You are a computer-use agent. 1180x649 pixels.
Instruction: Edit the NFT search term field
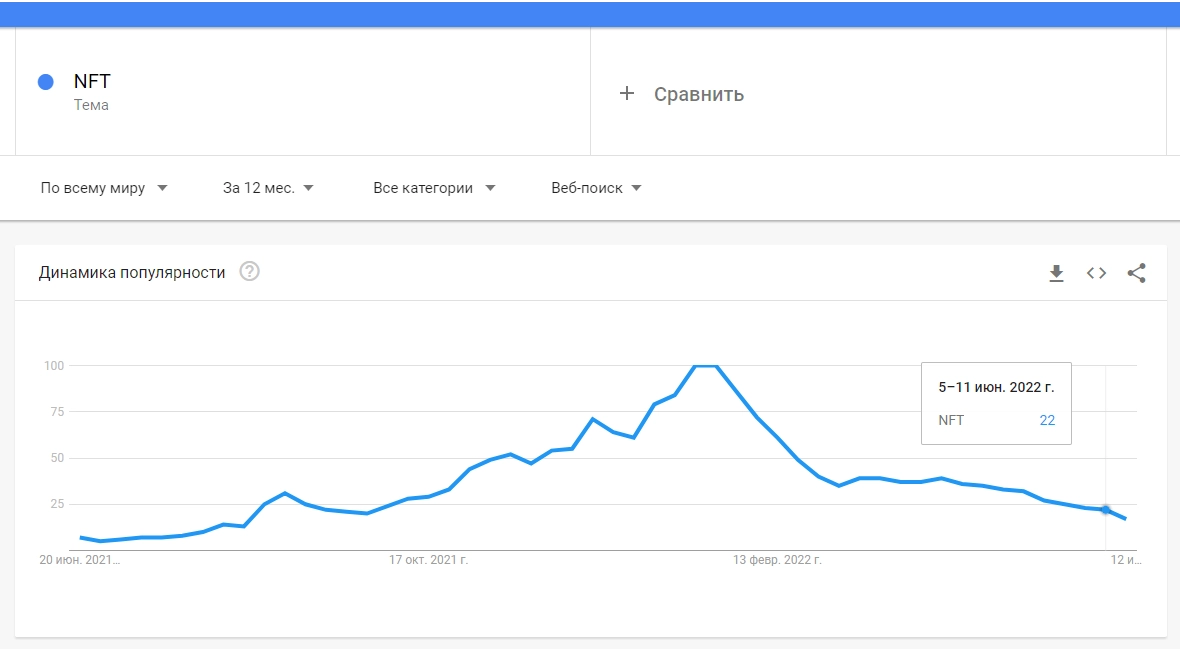point(303,92)
